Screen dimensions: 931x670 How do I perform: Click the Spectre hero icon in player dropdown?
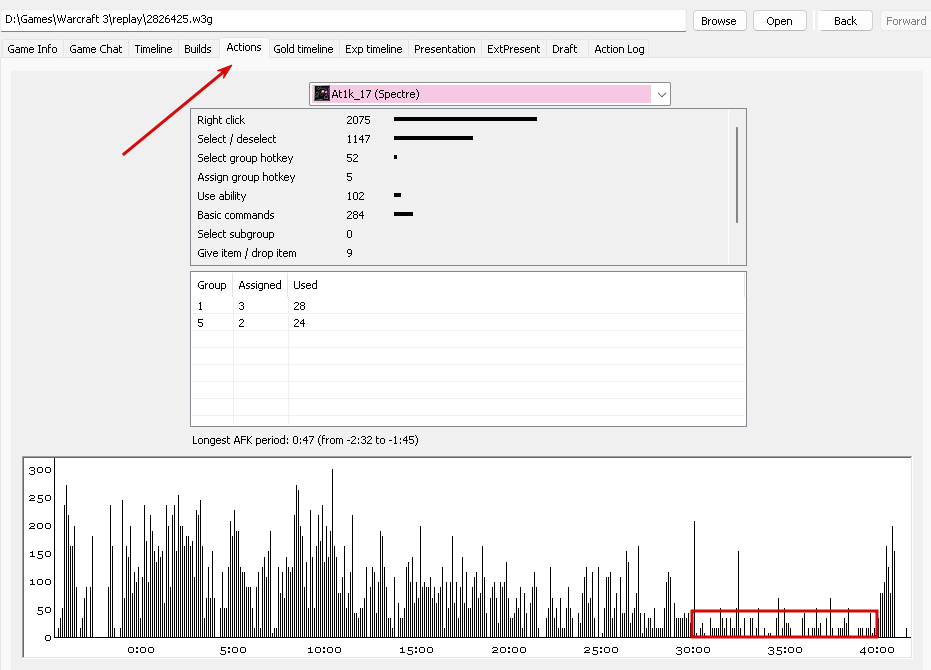coord(322,94)
